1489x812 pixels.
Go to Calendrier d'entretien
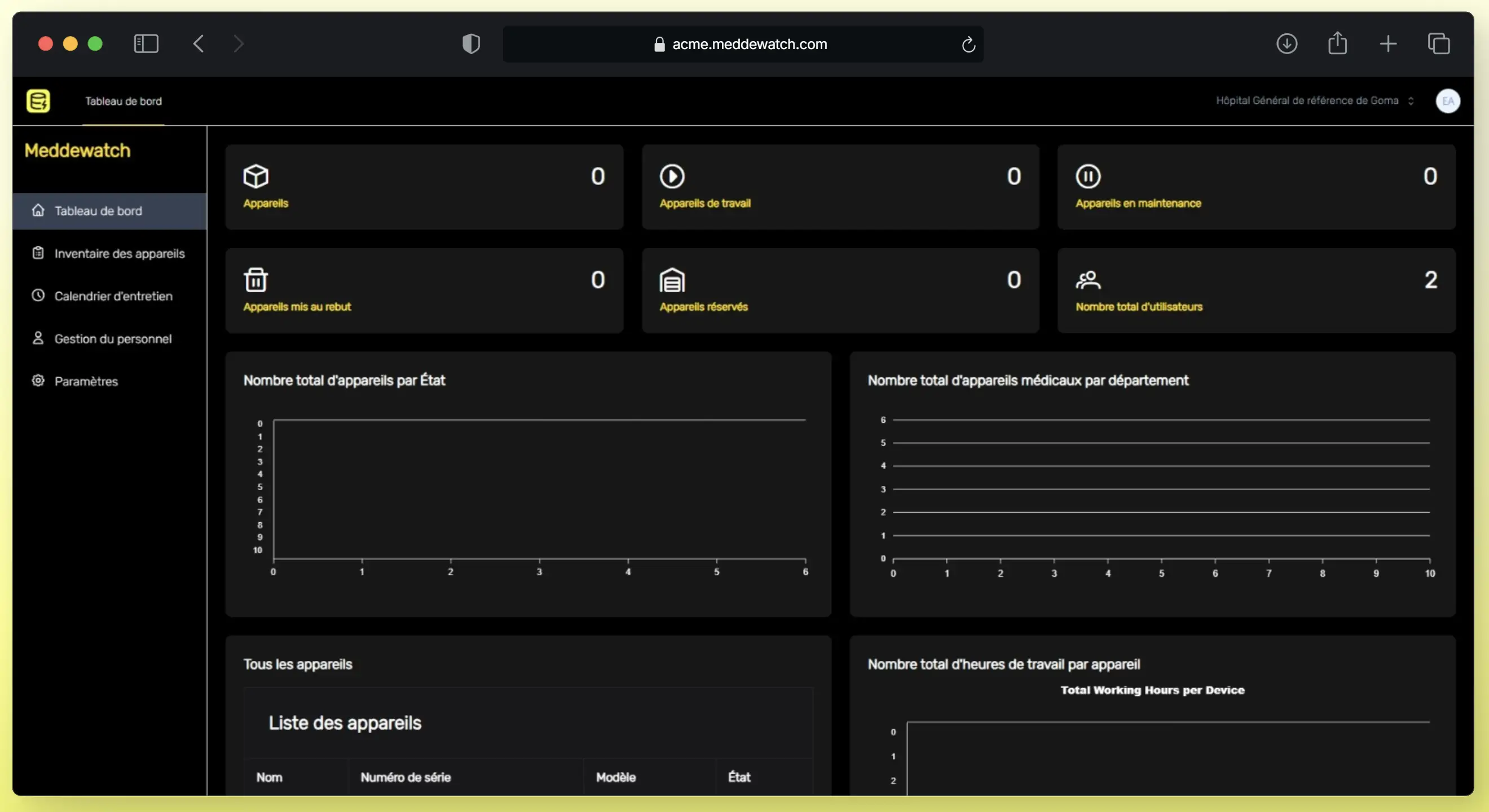coord(110,296)
